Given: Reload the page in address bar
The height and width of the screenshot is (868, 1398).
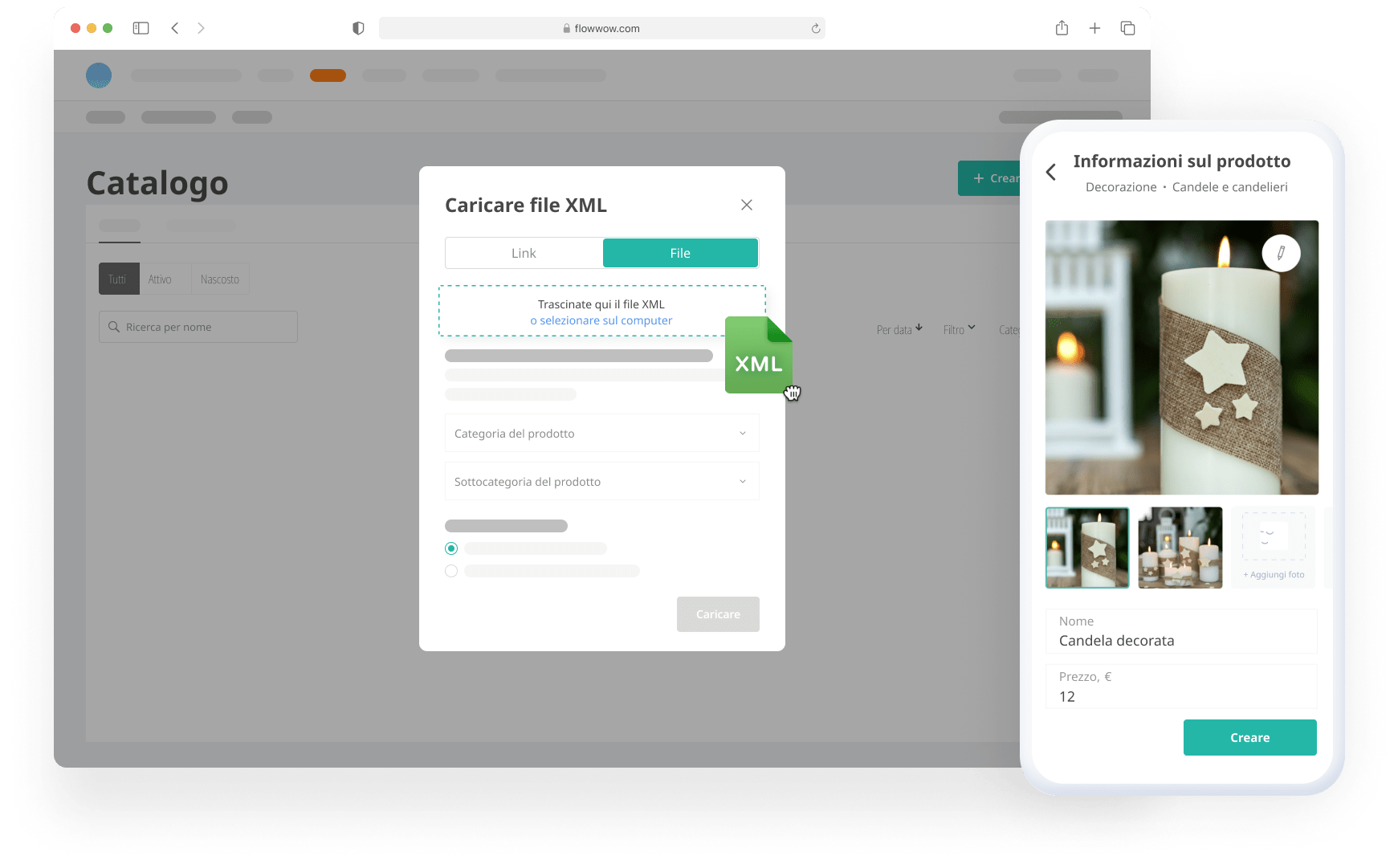Looking at the screenshot, I should pyautogui.click(x=815, y=29).
